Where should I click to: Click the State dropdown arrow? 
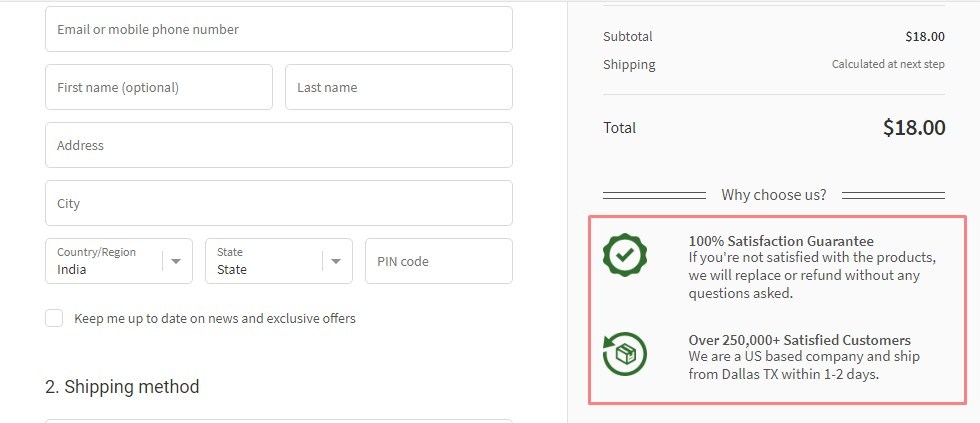tap(336, 261)
